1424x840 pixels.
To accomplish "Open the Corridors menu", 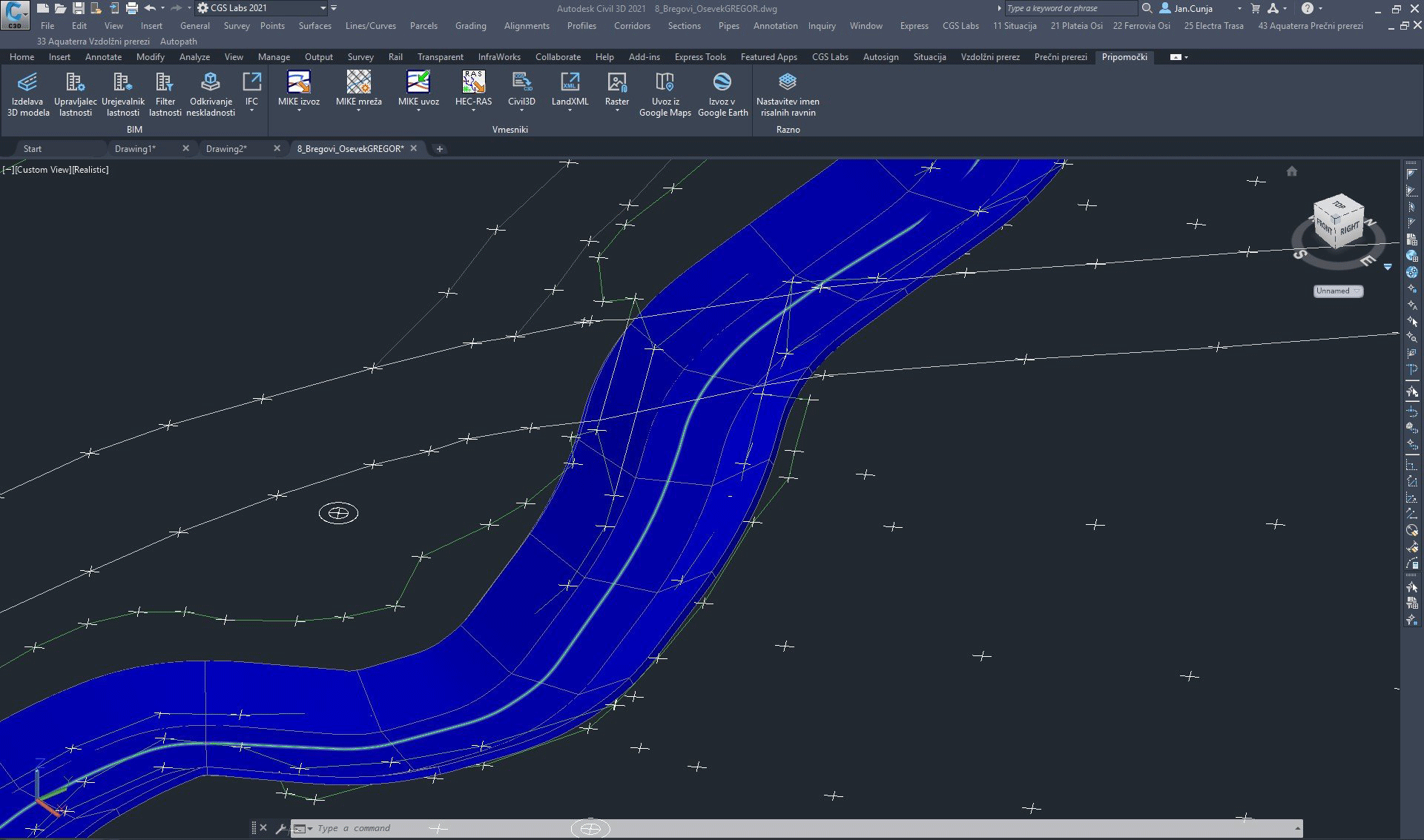I will pos(631,26).
